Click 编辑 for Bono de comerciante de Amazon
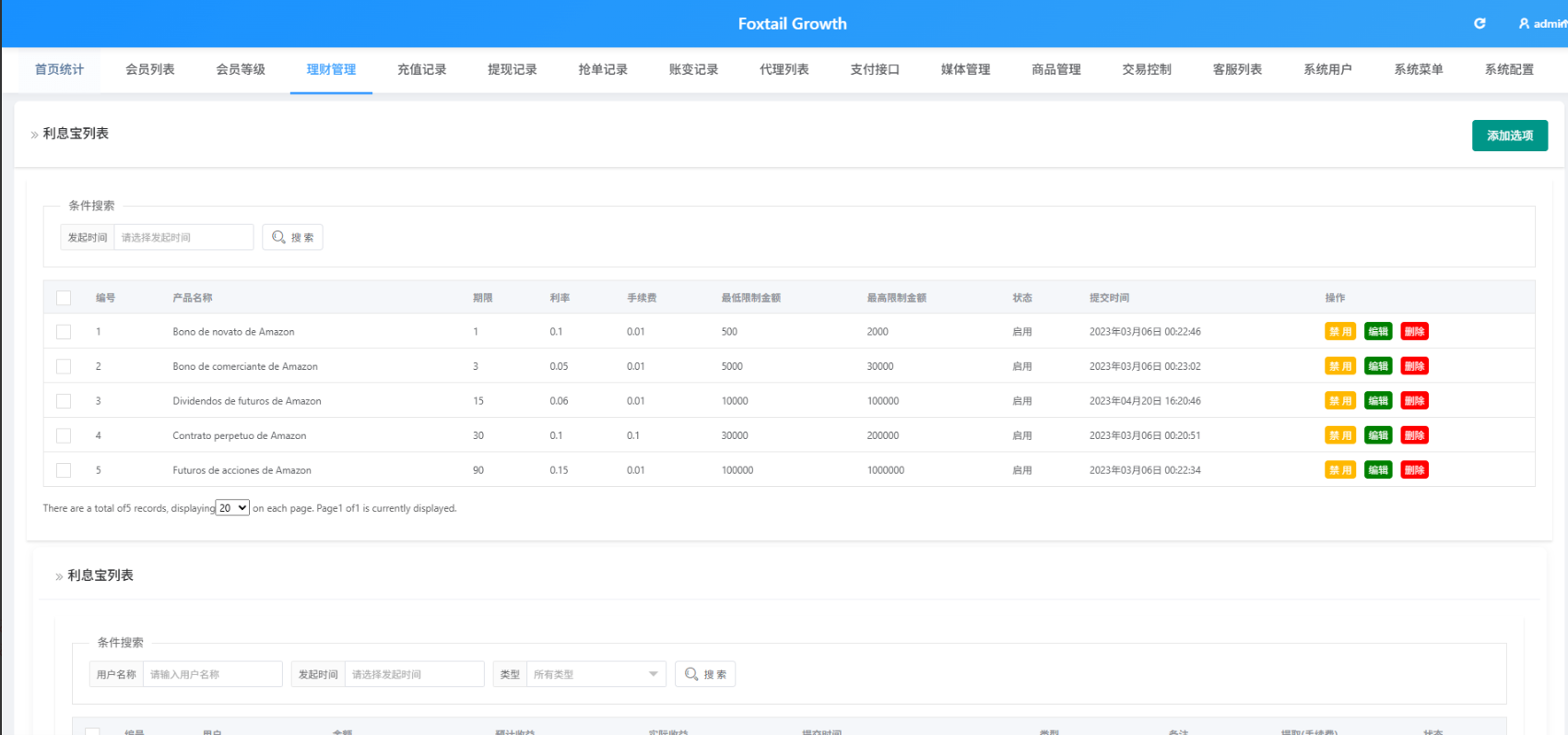Viewport: 1568px width, 735px height. pyautogui.click(x=1378, y=366)
